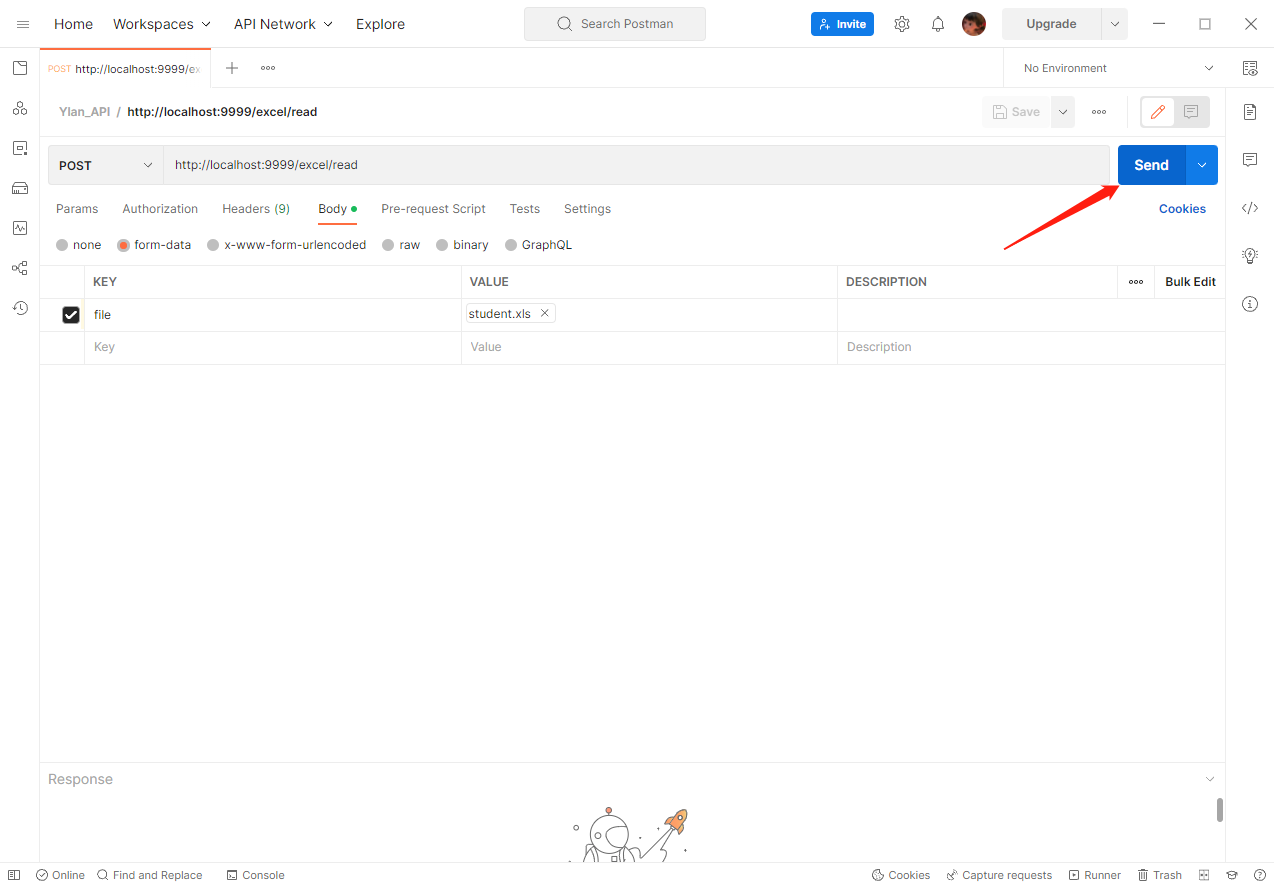The height and width of the screenshot is (887, 1274).
Task: Open the request documentation icon
Action: point(1250,112)
